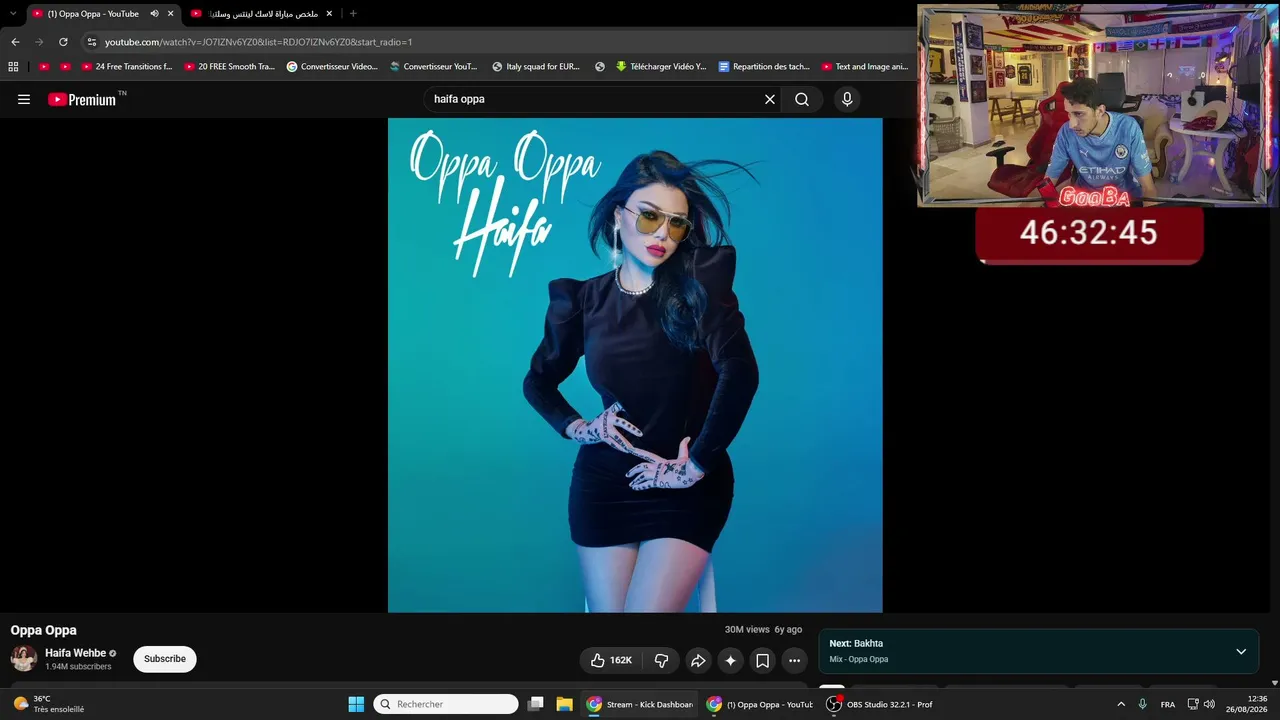Open the '20 FREE Smooth Tra...' bookmark
Image resolution: width=1280 pixels, height=720 pixels.
coord(229,67)
